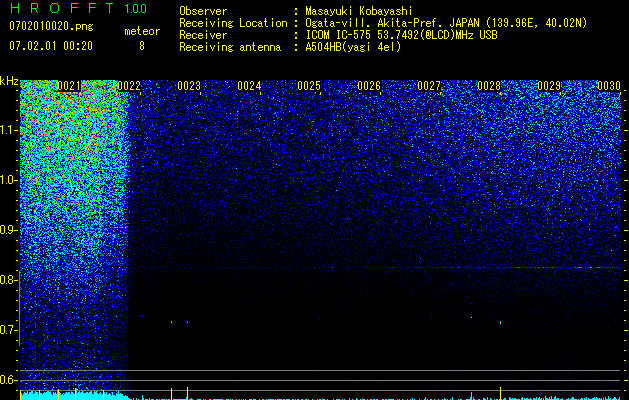
Task: Select the version number 1.0.0
Action: tap(136, 8)
